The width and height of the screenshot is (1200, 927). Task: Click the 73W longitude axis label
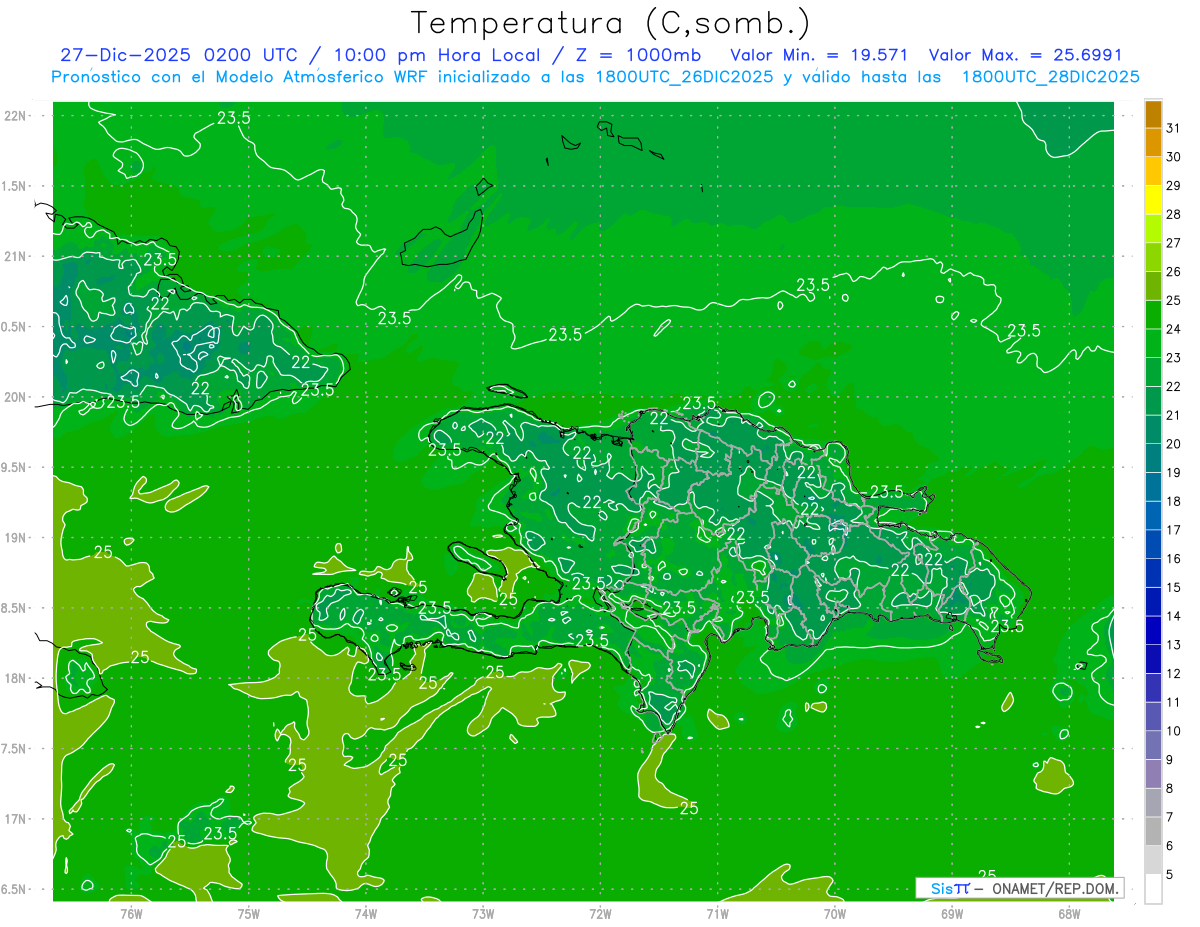click(x=483, y=913)
